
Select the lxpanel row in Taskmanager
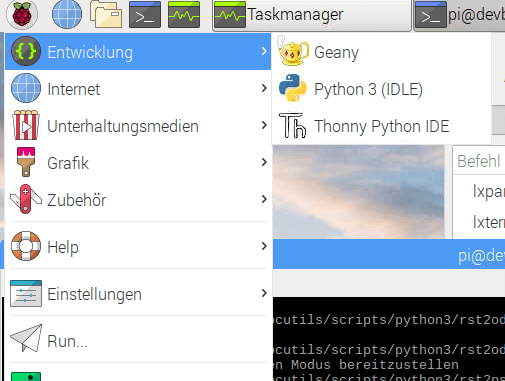coord(479,191)
